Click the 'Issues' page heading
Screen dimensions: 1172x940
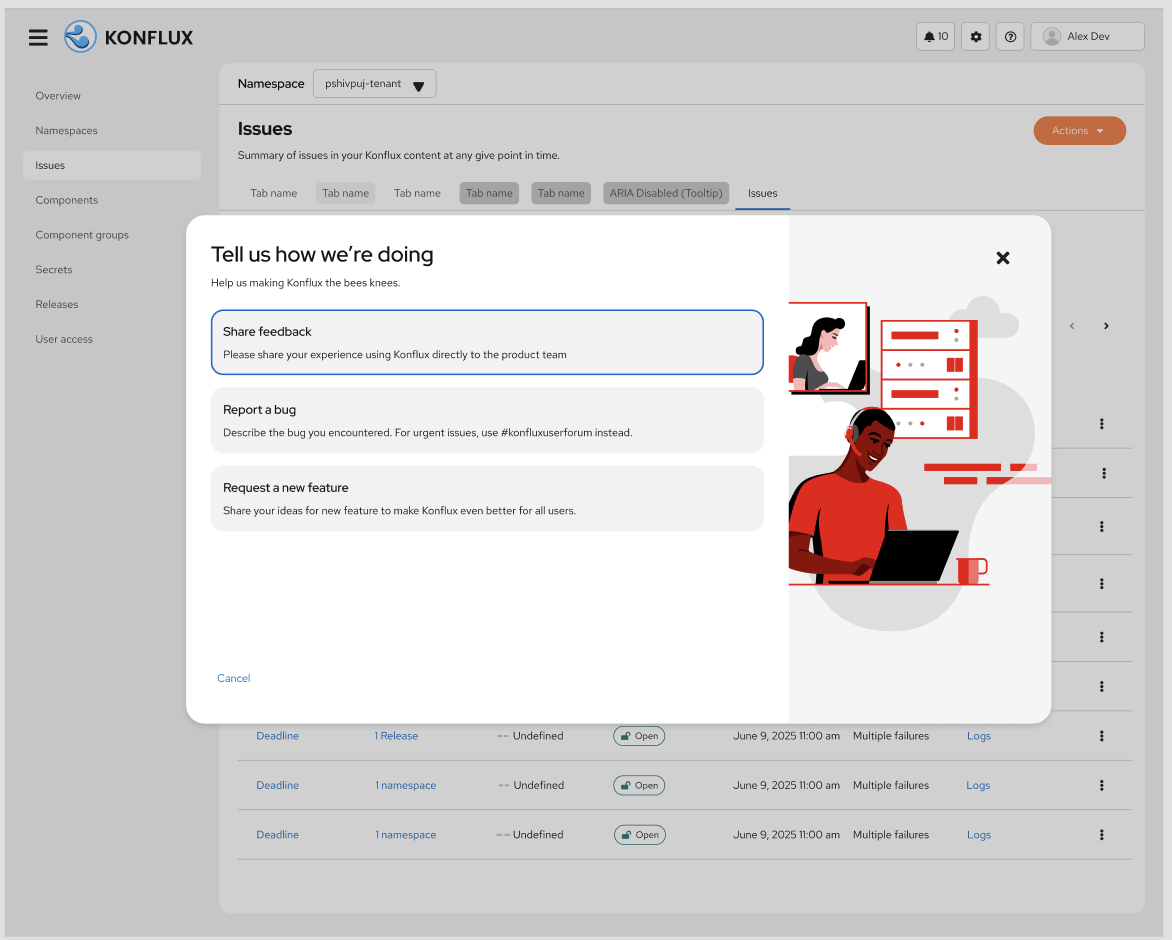[x=265, y=129]
